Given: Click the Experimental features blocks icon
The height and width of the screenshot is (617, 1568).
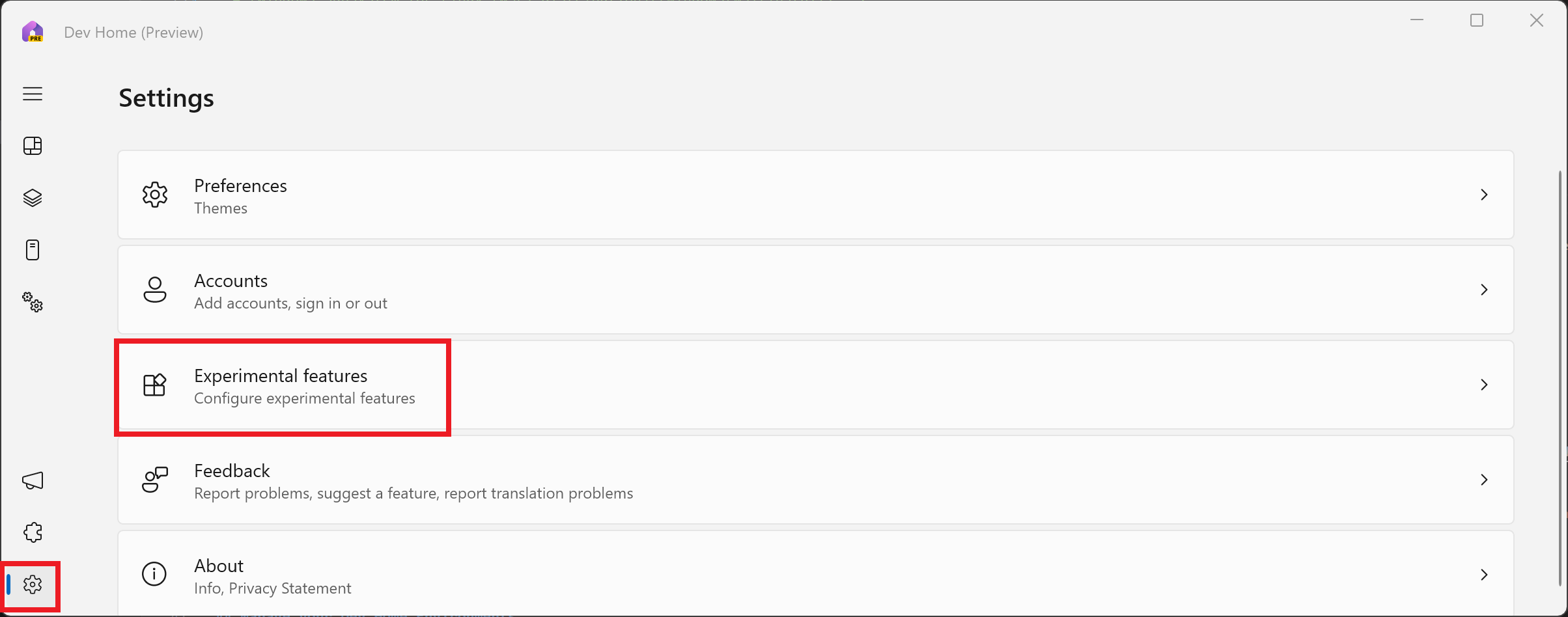Looking at the screenshot, I should click(155, 385).
